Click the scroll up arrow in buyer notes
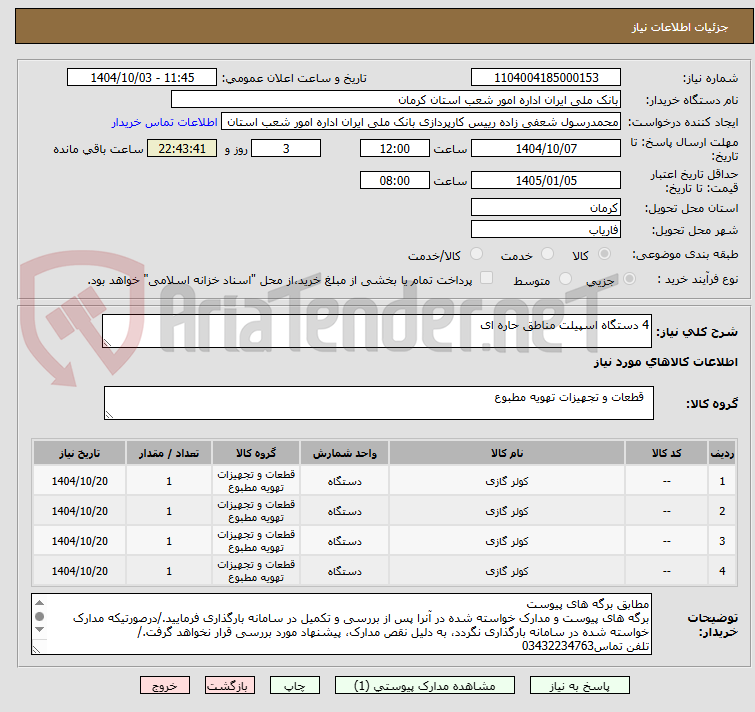The width and height of the screenshot is (755, 712). click(x=40, y=603)
